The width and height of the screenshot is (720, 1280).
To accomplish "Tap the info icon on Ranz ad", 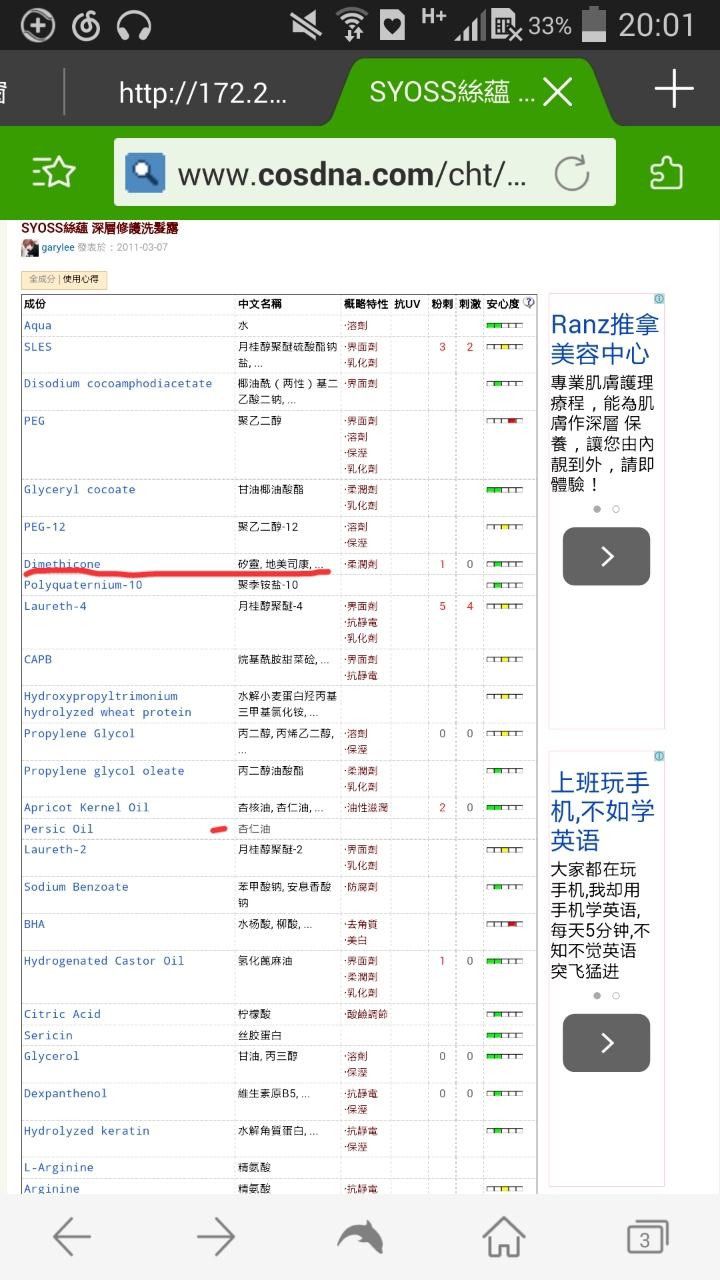I will [x=659, y=299].
